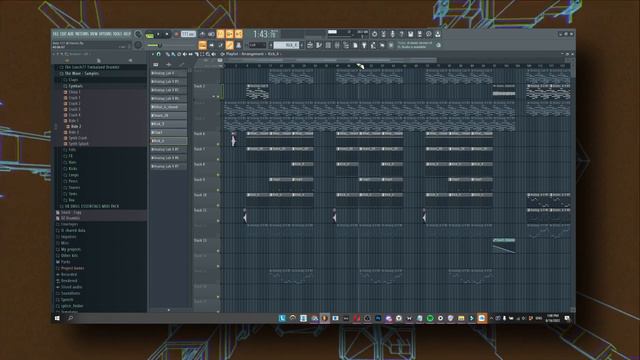
Task: Stop playback with the stop button
Action: [x=167, y=35]
